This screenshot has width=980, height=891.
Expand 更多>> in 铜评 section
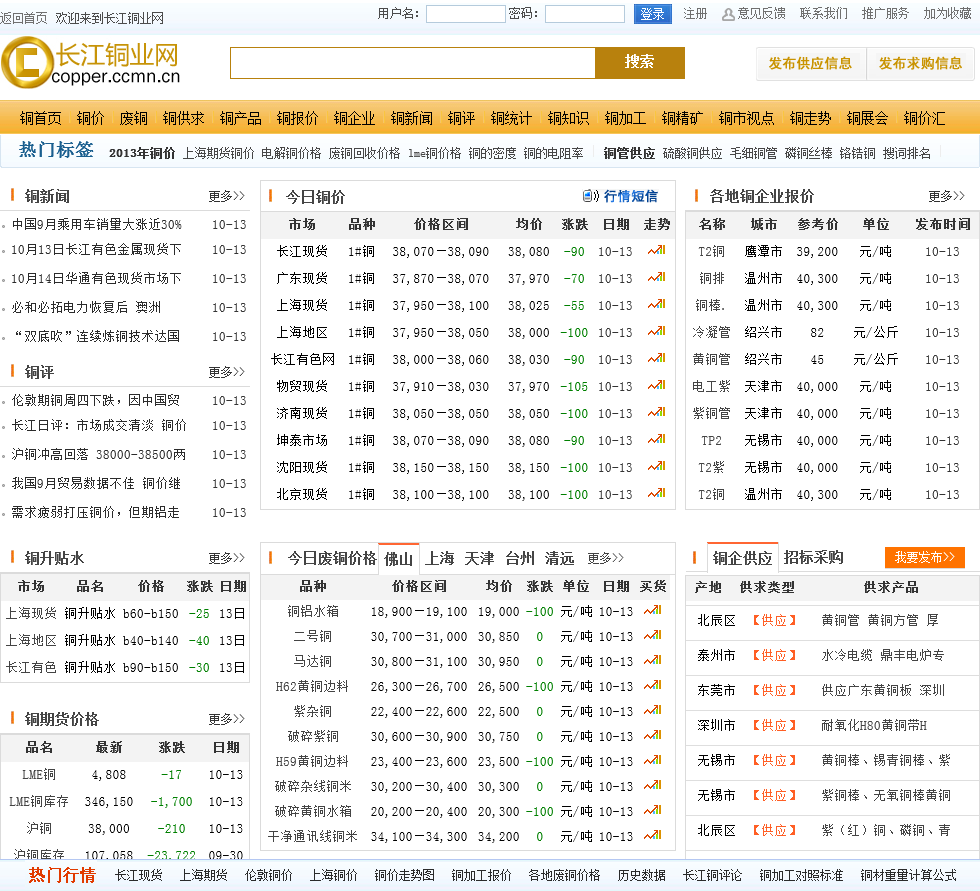[226, 372]
